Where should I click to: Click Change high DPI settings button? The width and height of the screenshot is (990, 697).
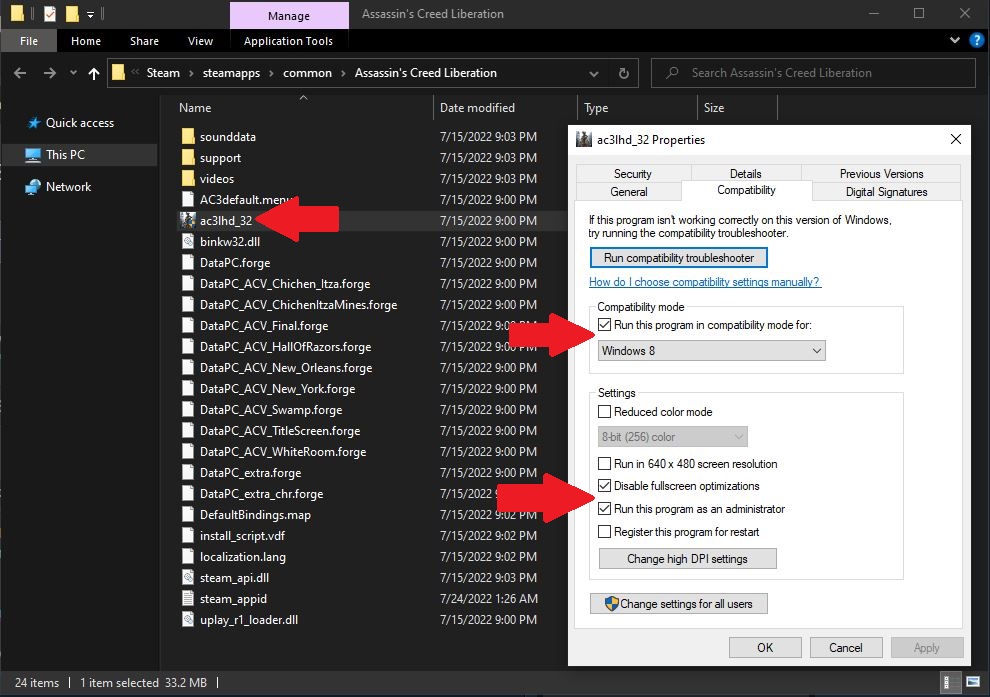point(688,559)
